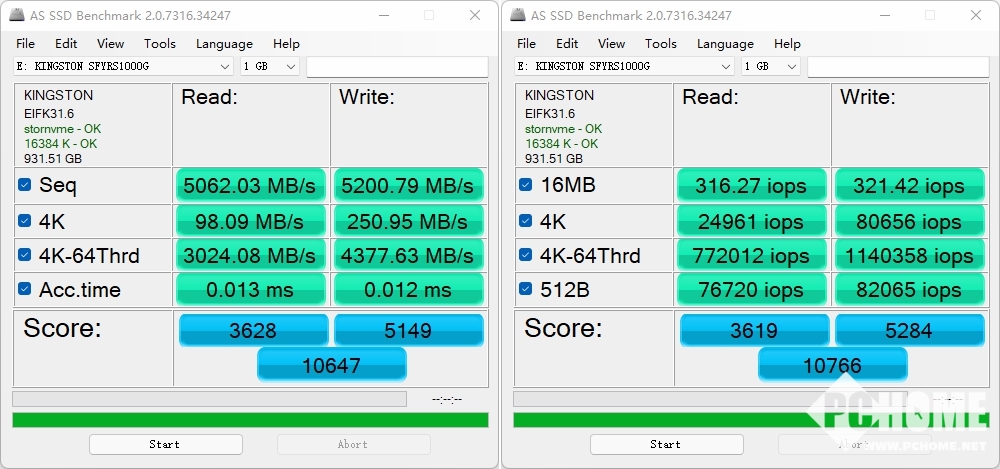Toggle the 4K checkbox in right window
This screenshot has width=1000, height=469.
point(526,221)
